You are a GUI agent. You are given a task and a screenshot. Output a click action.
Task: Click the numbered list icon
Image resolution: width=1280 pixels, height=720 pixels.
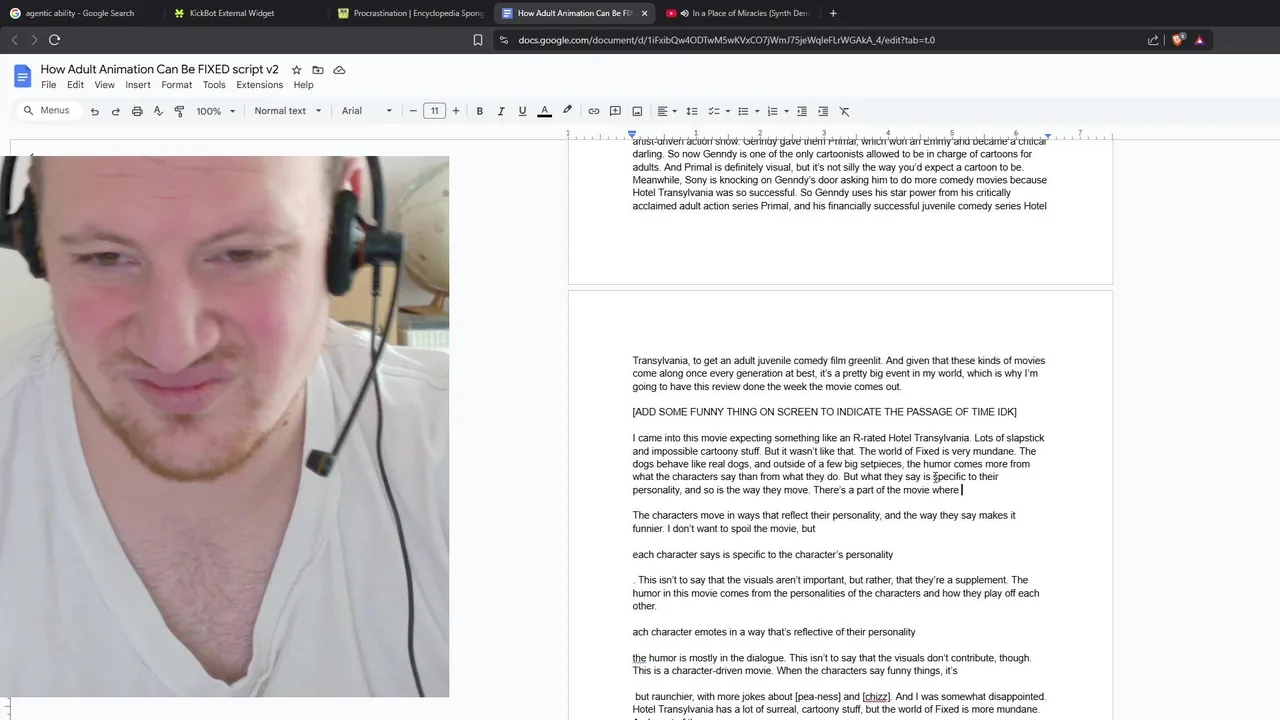point(772,111)
